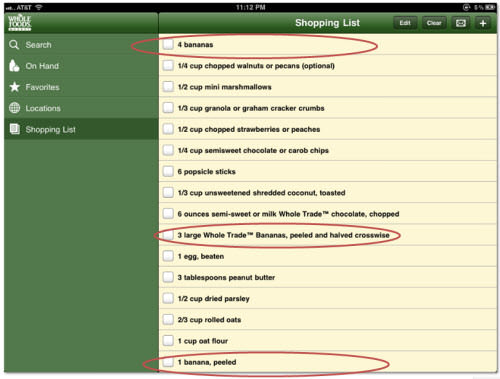Click the Shopping List notepad icon
This screenshot has width=500, height=379.
14,129
